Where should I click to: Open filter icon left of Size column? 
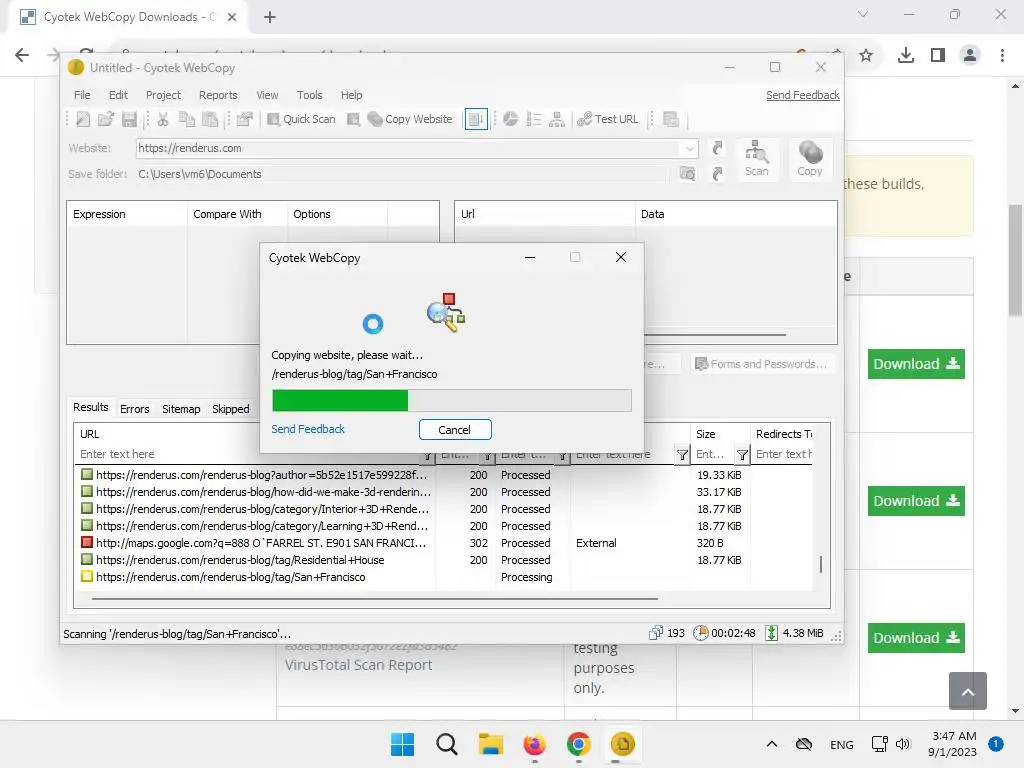tap(682, 455)
